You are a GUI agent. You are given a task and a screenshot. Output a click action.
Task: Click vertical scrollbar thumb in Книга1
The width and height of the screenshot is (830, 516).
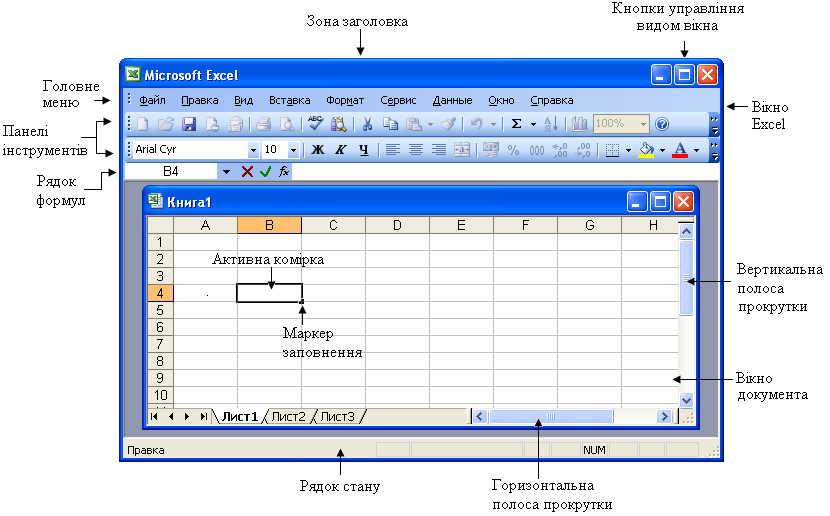click(687, 278)
